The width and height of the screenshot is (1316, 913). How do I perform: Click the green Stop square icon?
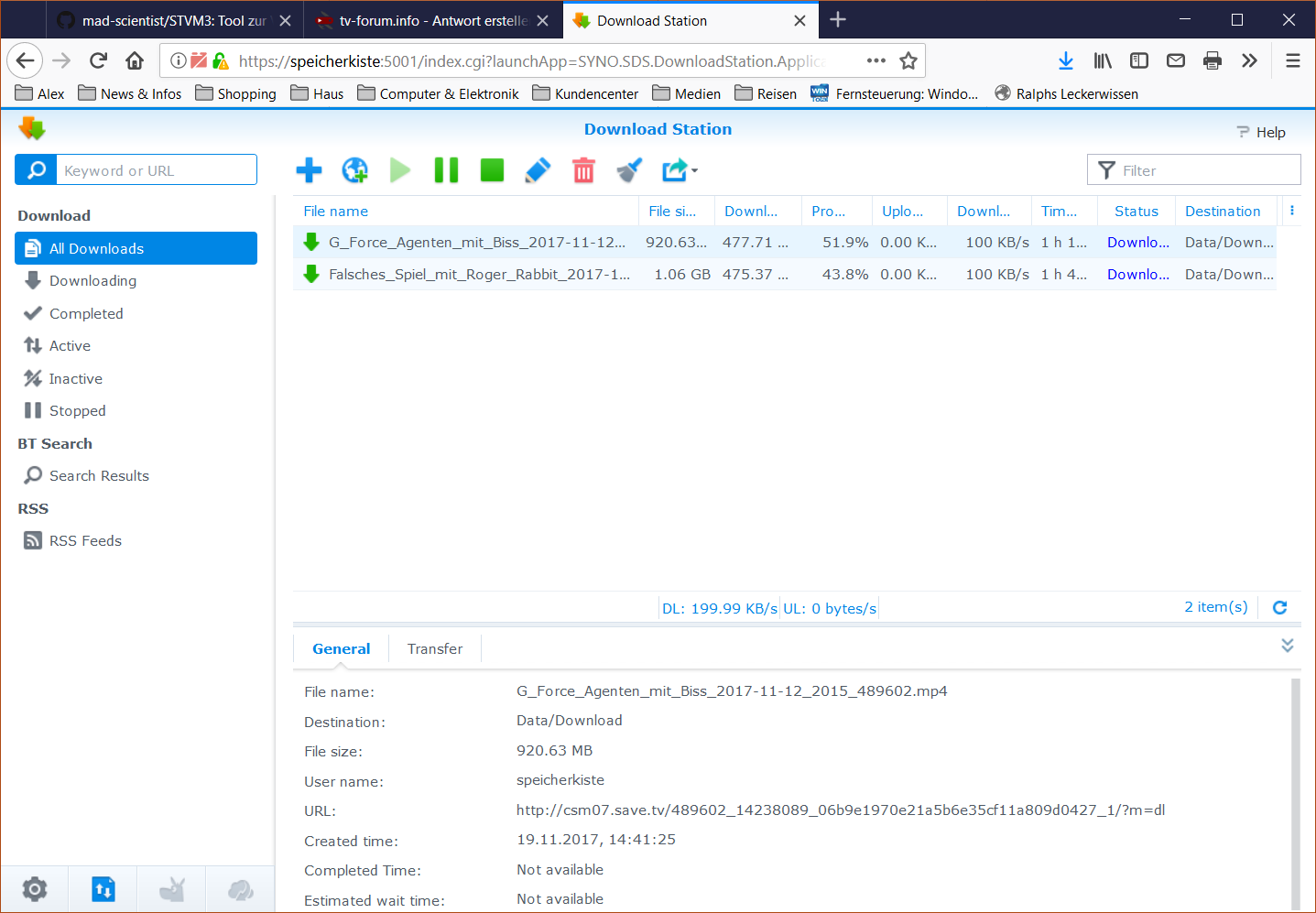(492, 170)
